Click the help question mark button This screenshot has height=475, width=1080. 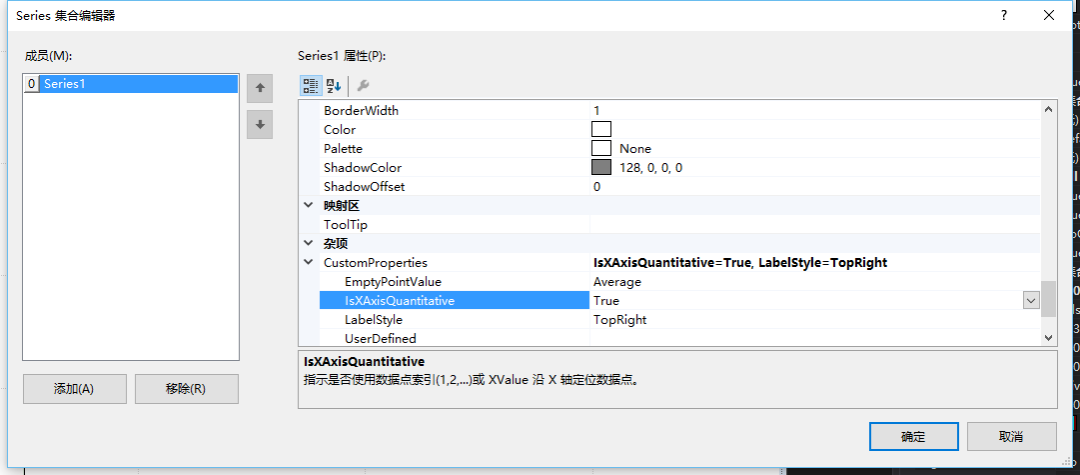(x=1002, y=15)
